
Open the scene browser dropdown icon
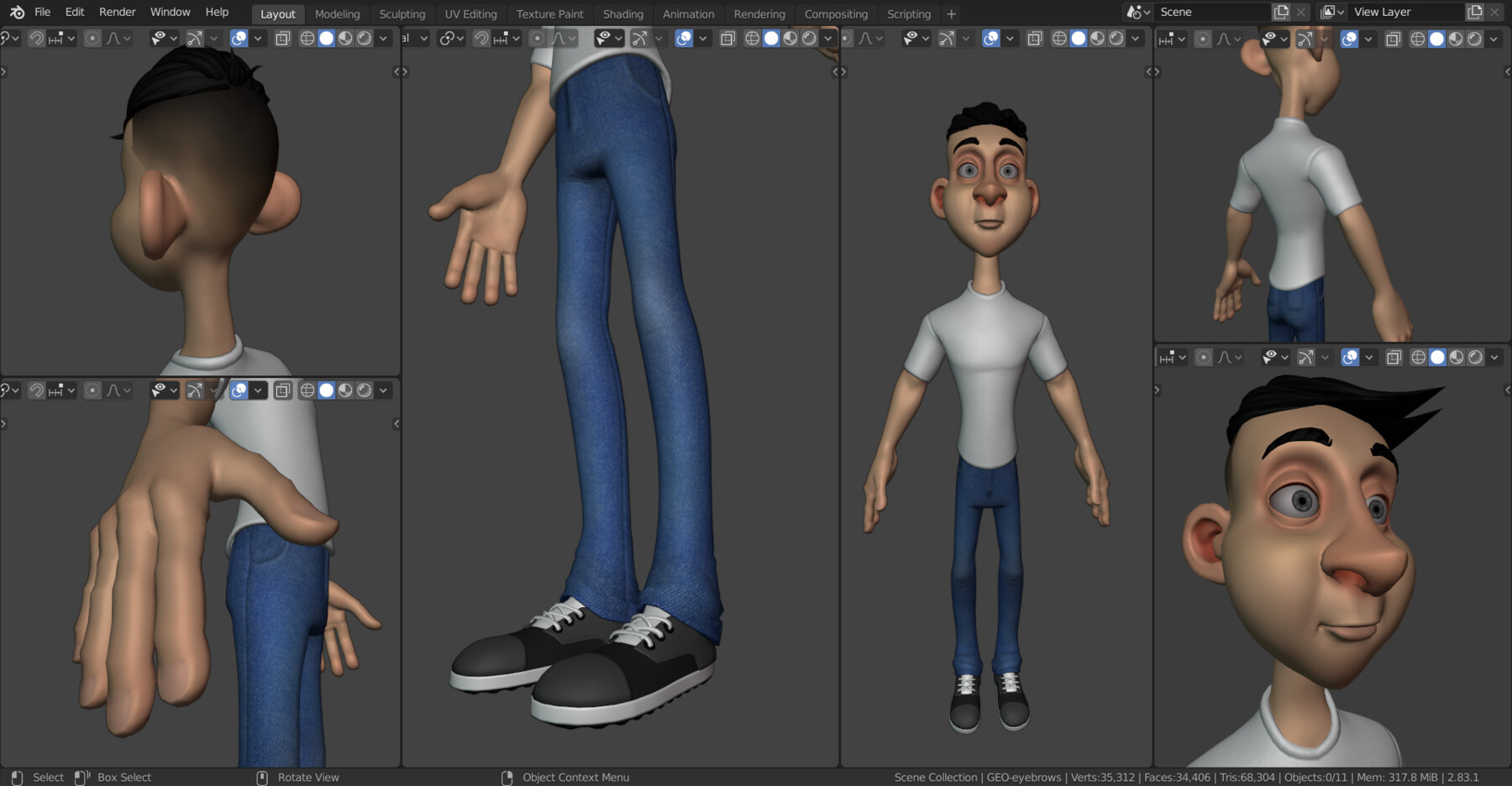click(1138, 13)
